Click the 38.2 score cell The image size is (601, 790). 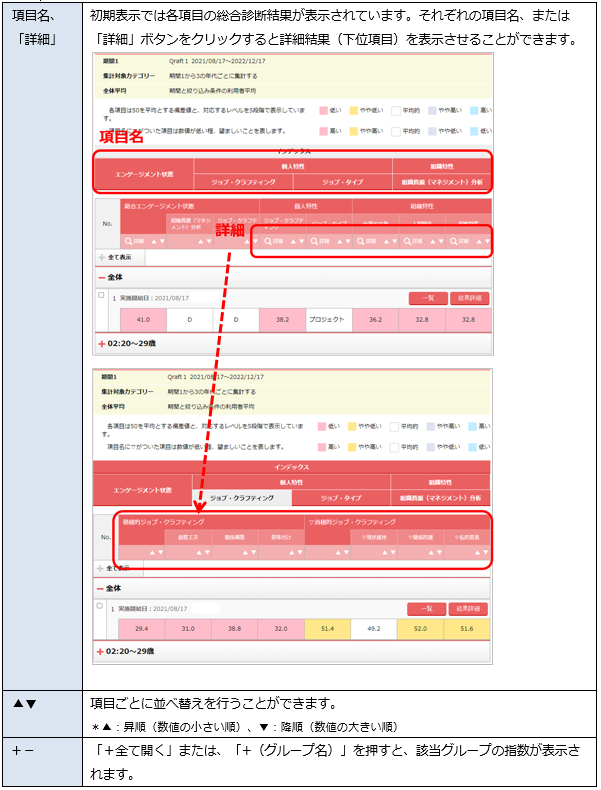283,320
